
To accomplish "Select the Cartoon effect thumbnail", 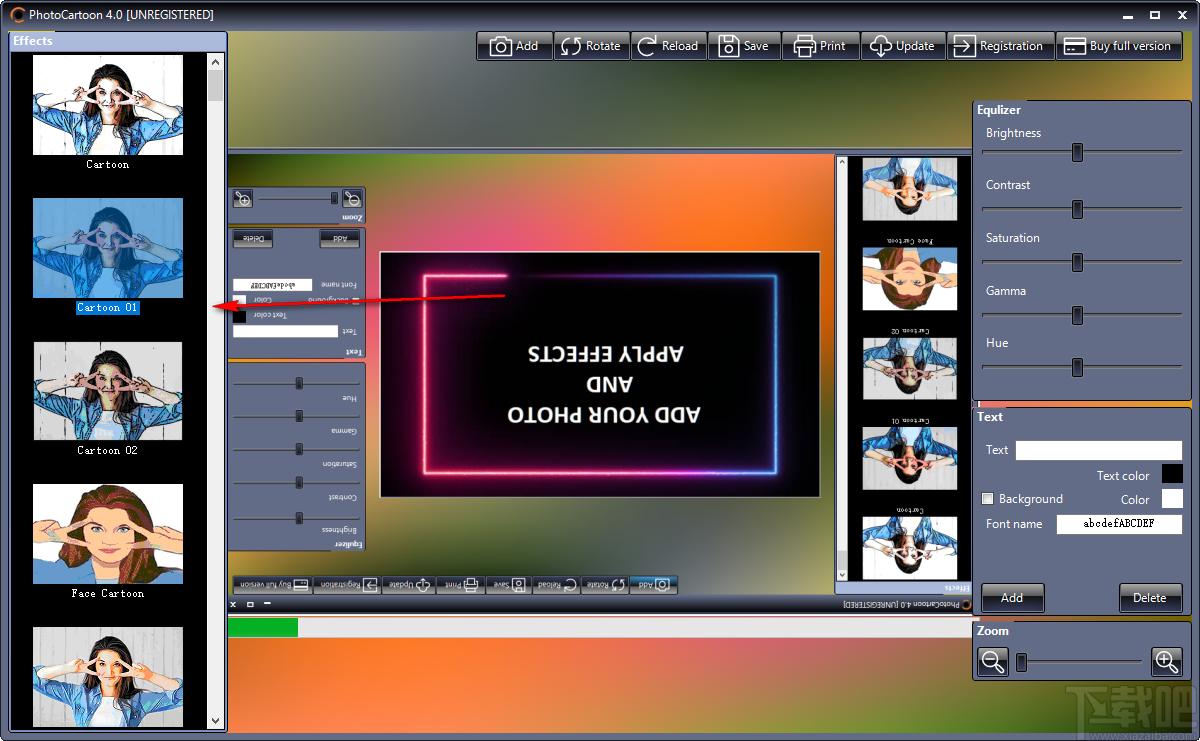I will coord(108,105).
